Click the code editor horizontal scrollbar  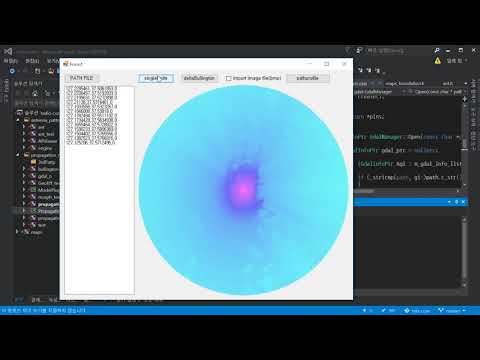click(x=406, y=191)
